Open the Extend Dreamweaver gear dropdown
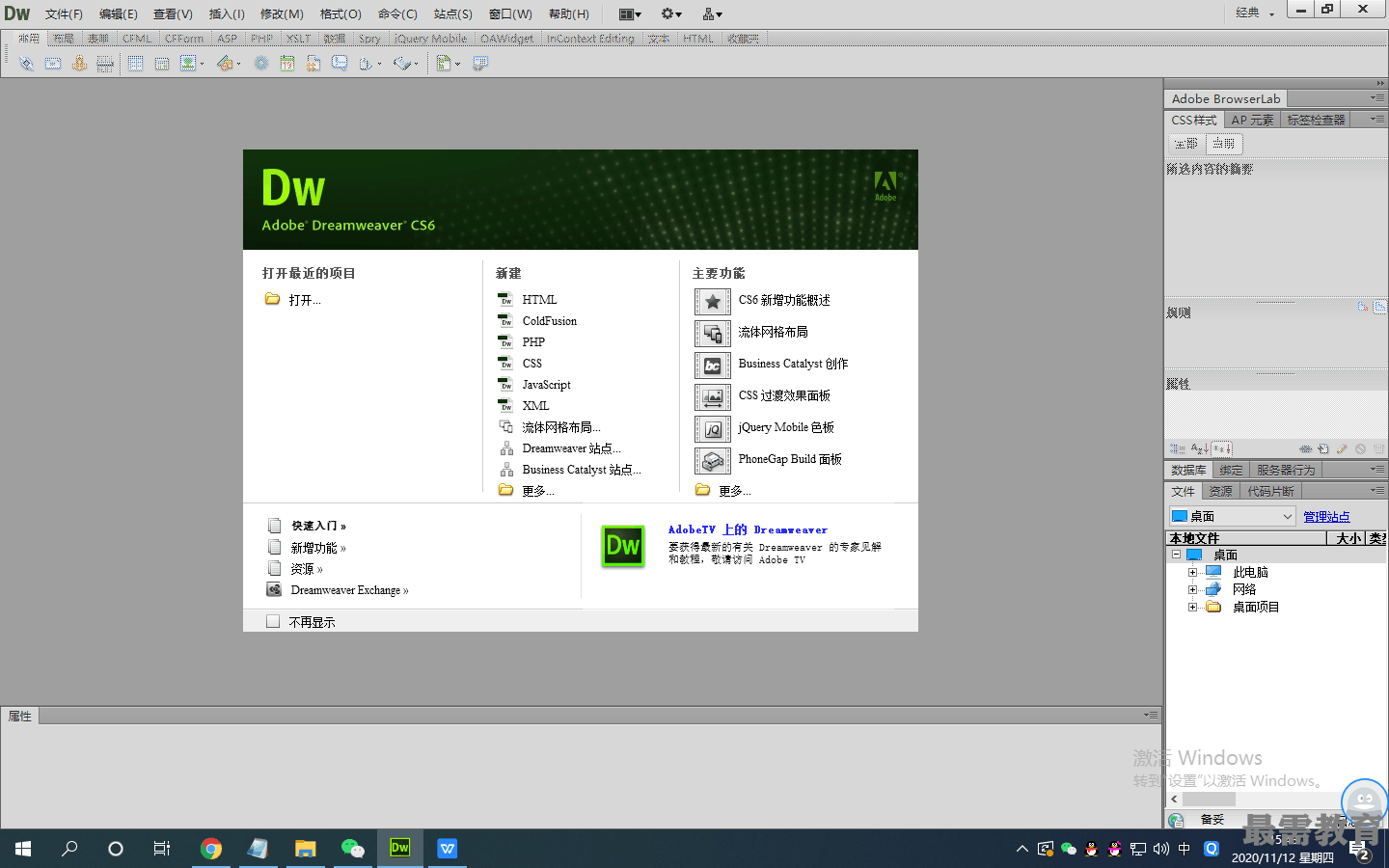Viewport: 1389px width, 868px height. click(671, 14)
